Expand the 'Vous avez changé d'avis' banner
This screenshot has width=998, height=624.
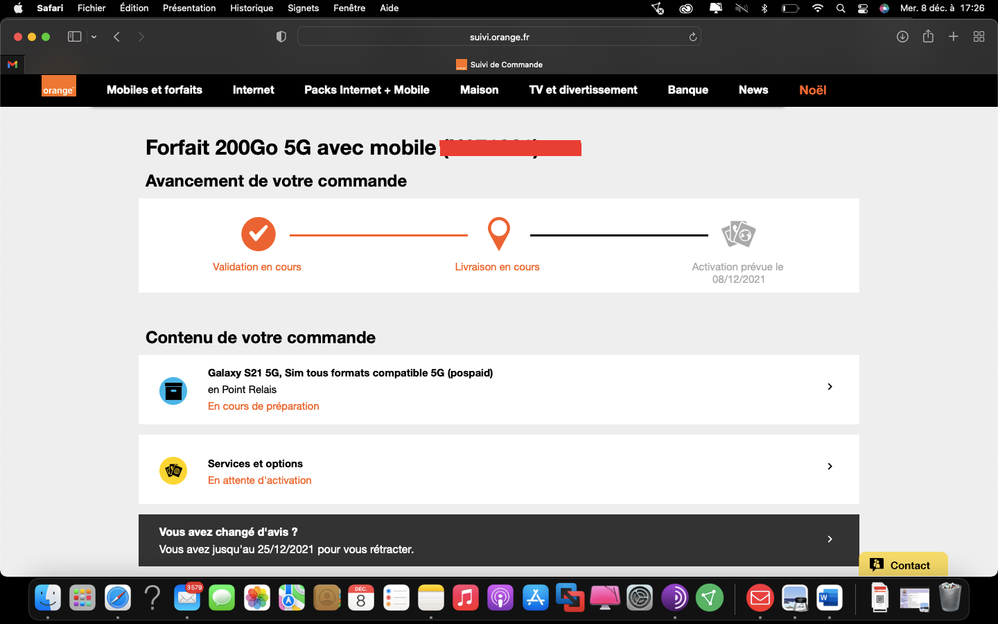pyautogui.click(x=829, y=540)
